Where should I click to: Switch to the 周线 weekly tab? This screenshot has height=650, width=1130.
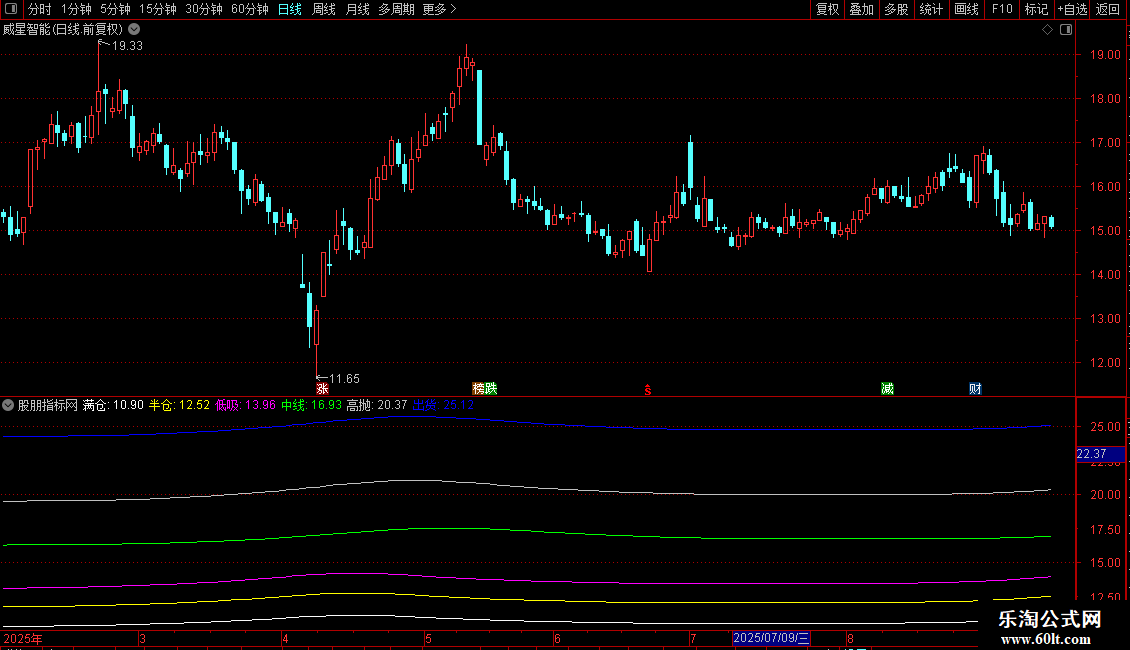[324, 9]
